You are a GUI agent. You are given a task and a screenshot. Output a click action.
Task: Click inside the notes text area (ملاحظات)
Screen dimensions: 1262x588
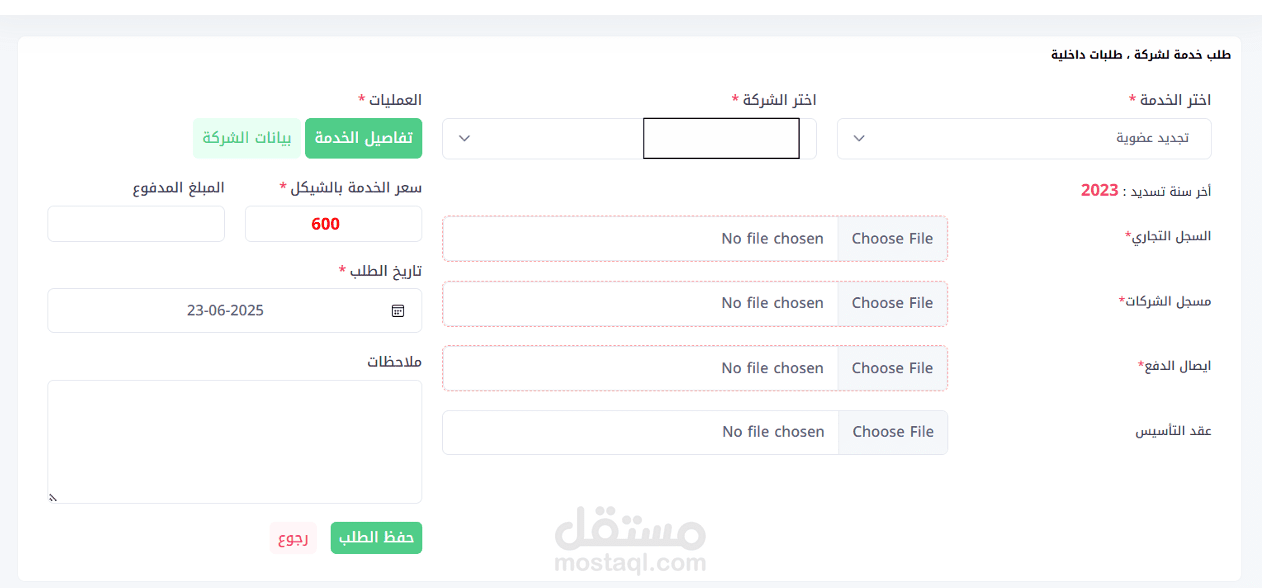(234, 441)
